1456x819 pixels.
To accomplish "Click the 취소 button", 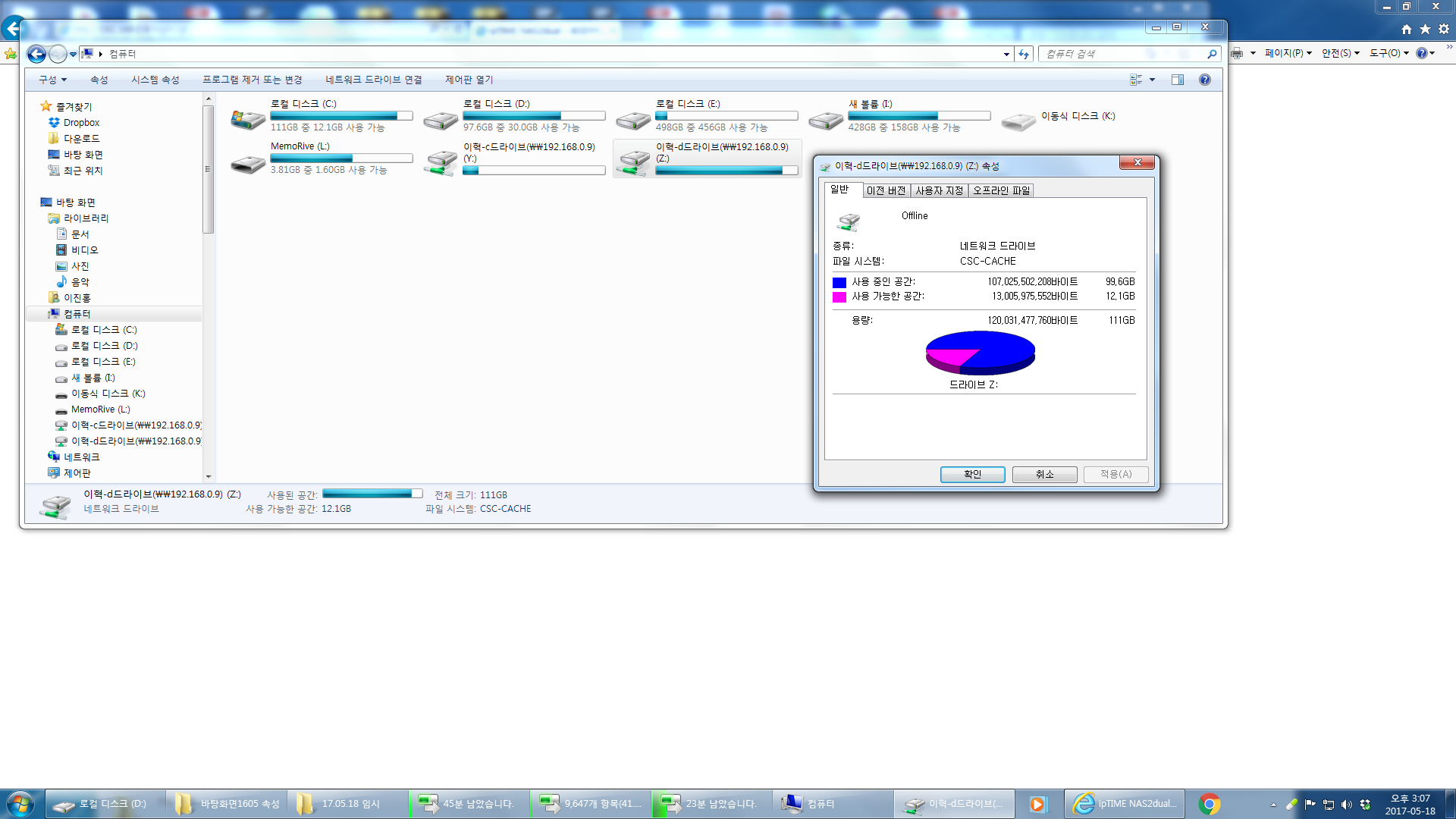I will 1044,475.
